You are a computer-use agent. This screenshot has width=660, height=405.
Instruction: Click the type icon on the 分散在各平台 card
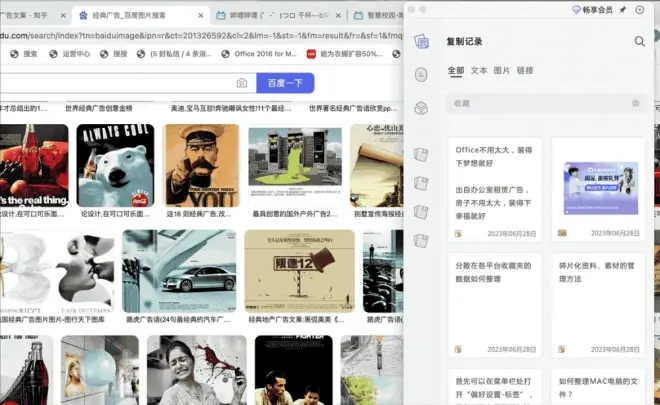point(458,349)
